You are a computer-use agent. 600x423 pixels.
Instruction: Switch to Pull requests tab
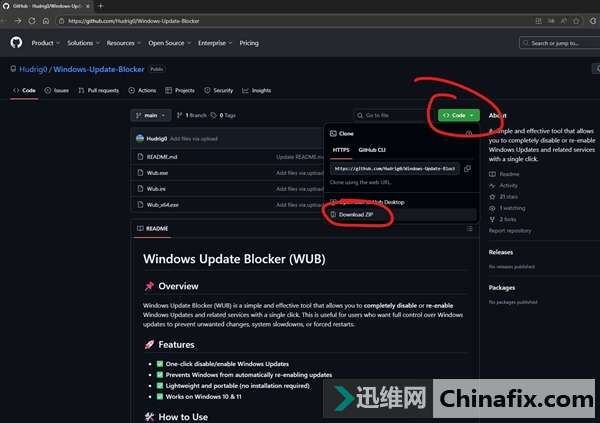[x=98, y=90]
